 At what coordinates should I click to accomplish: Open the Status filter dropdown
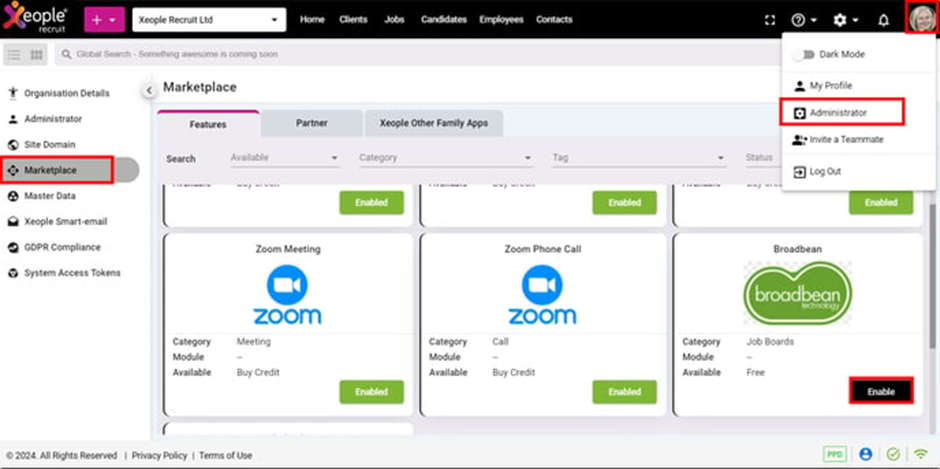coord(763,158)
